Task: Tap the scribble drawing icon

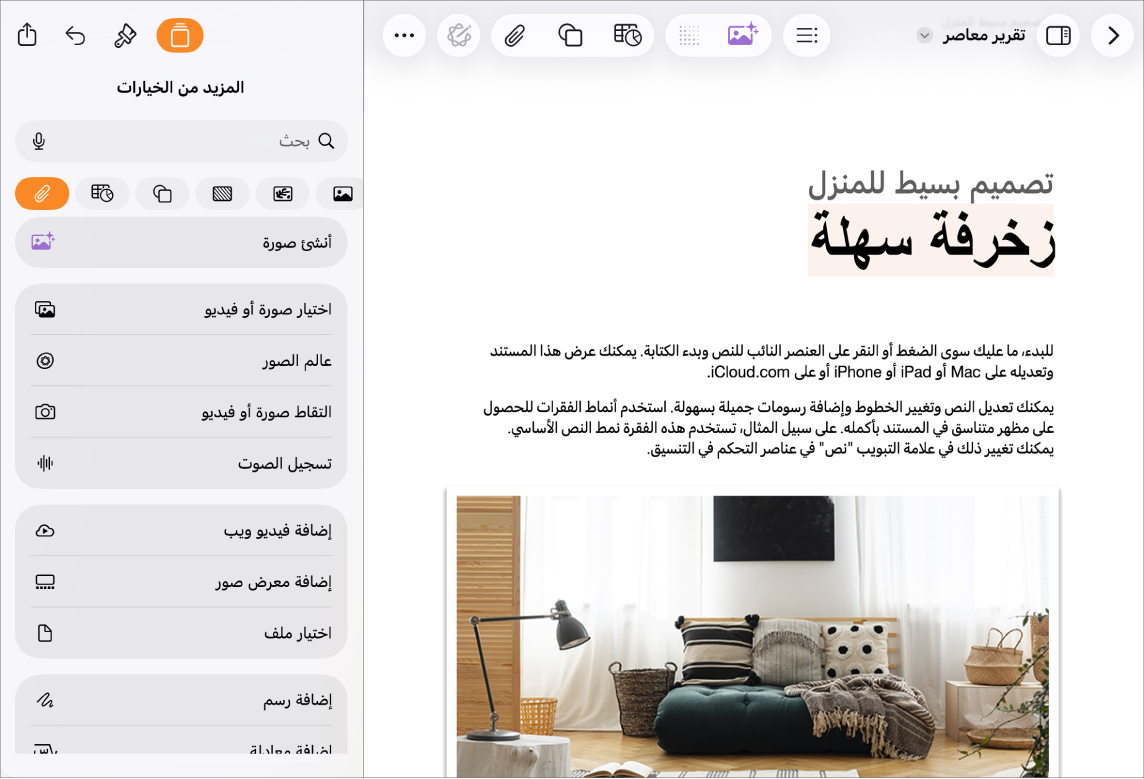Action: click(45, 700)
